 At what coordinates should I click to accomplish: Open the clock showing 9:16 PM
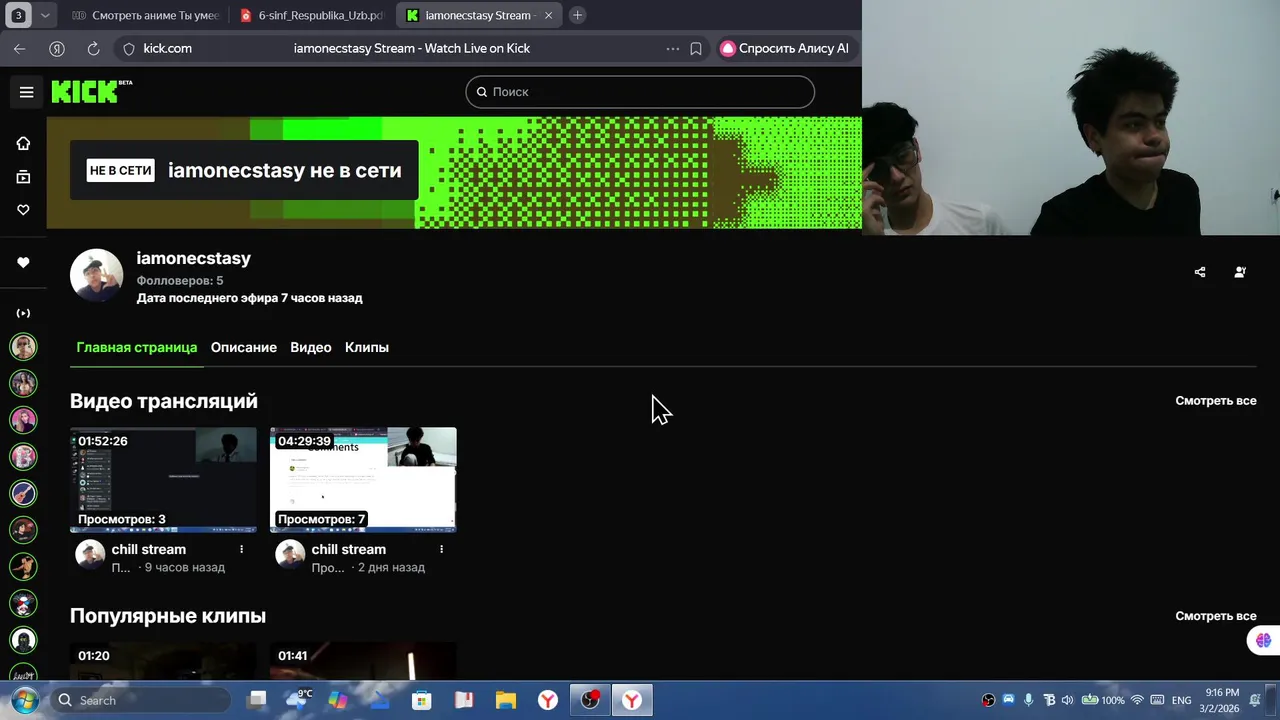1222,700
